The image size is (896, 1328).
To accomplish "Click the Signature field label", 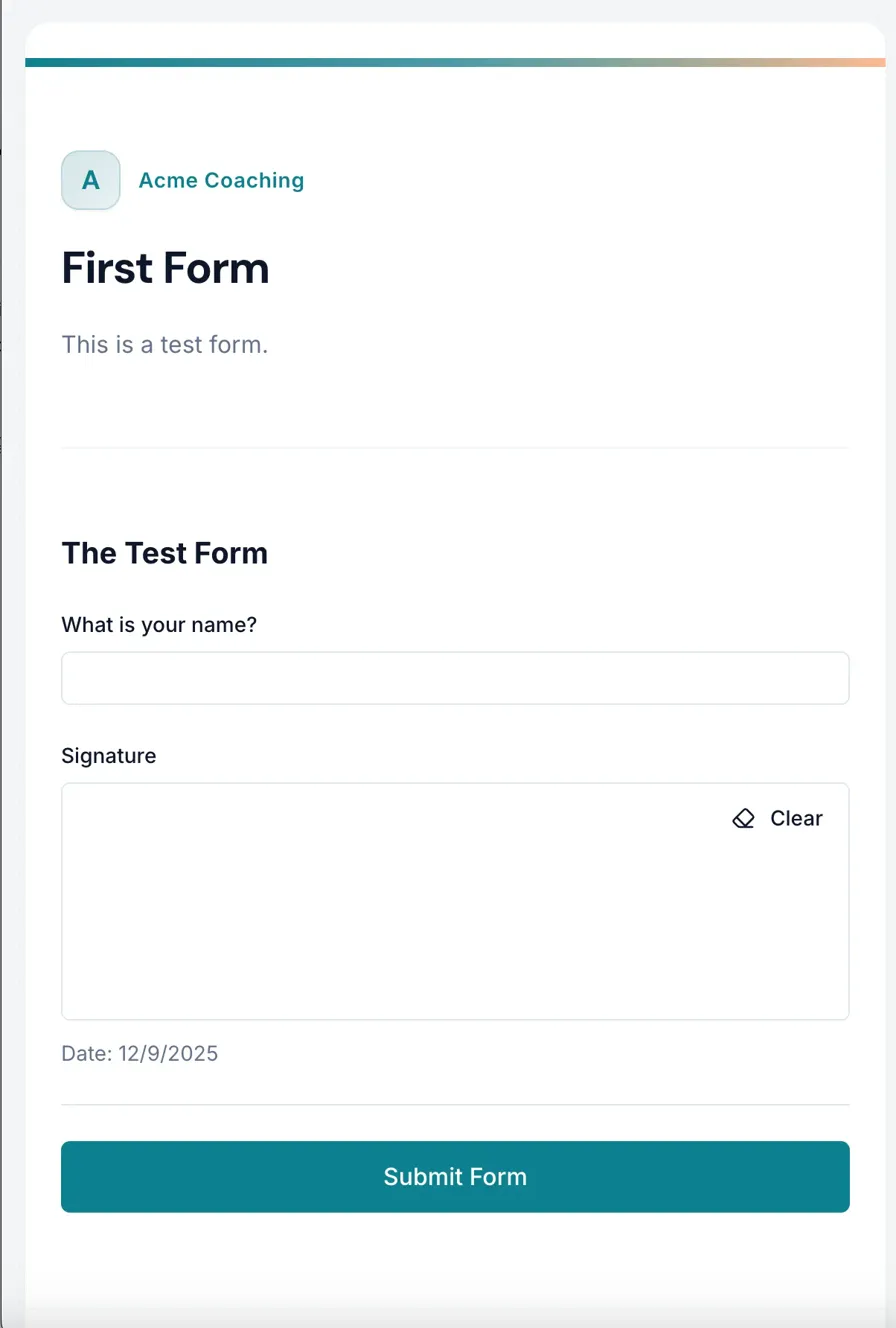I will [108, 755].
